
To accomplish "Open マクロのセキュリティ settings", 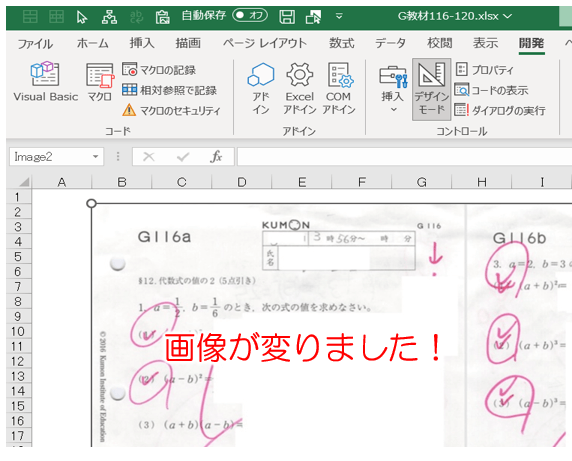I will click(171, 110).
